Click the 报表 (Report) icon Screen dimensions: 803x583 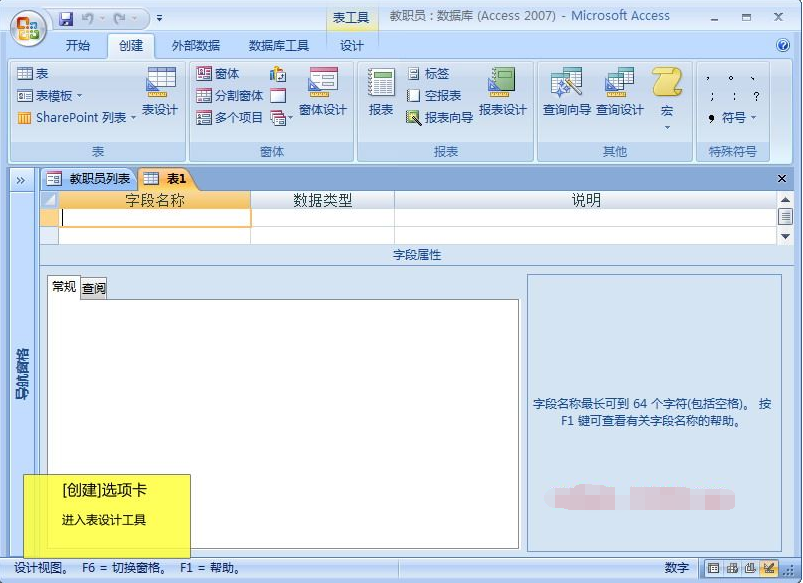point(381,91)
